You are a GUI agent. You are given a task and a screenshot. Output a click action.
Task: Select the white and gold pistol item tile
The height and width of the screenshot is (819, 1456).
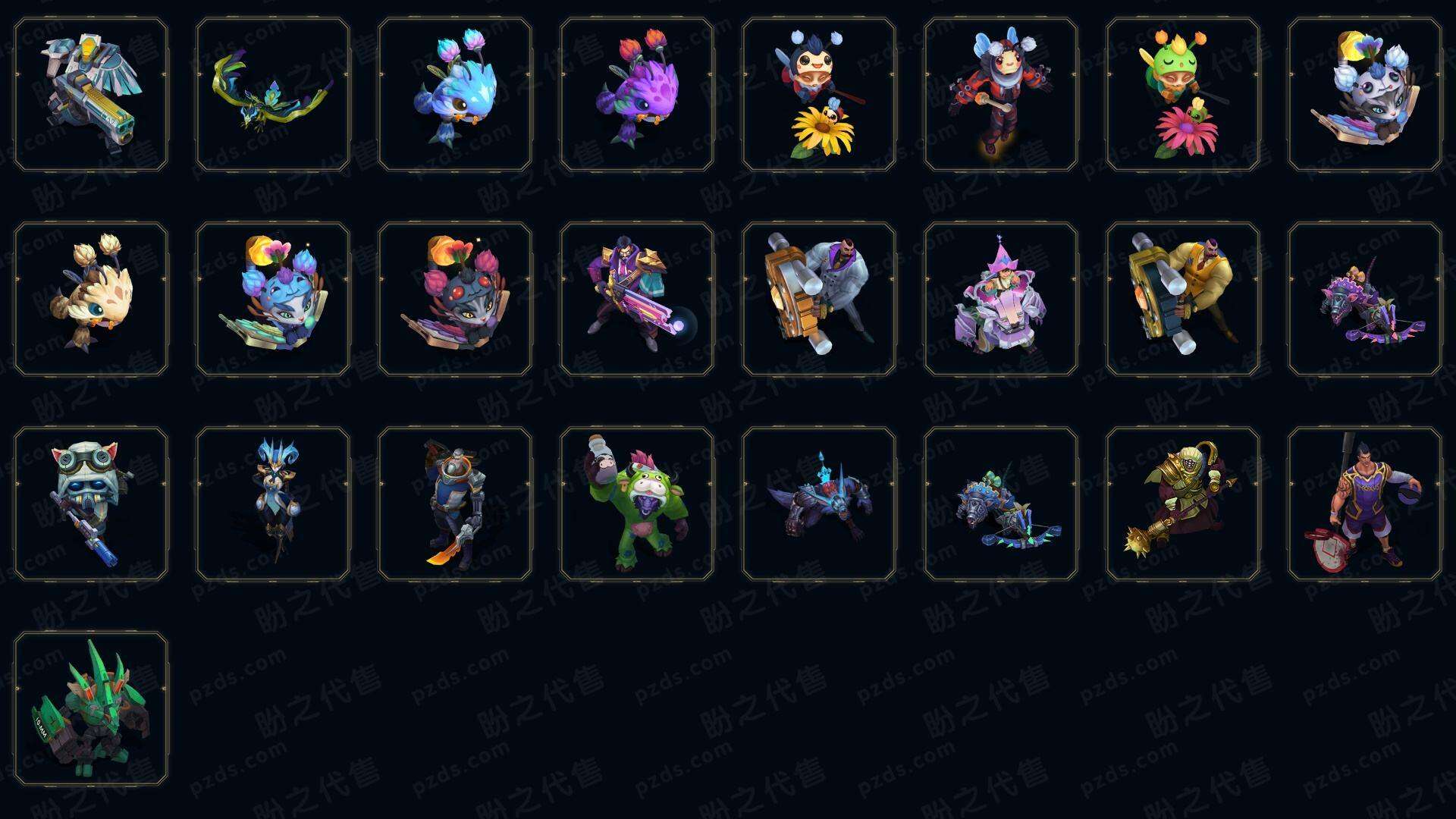(x=91, y=95)
